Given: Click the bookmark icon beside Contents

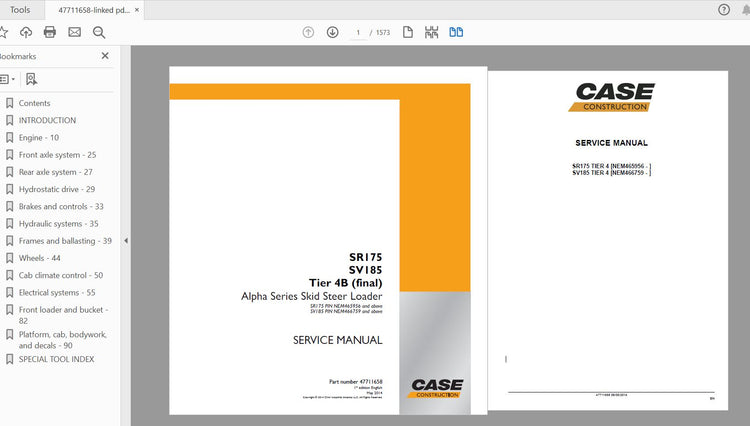Looking at the screenshot, I should coord(9,103).
